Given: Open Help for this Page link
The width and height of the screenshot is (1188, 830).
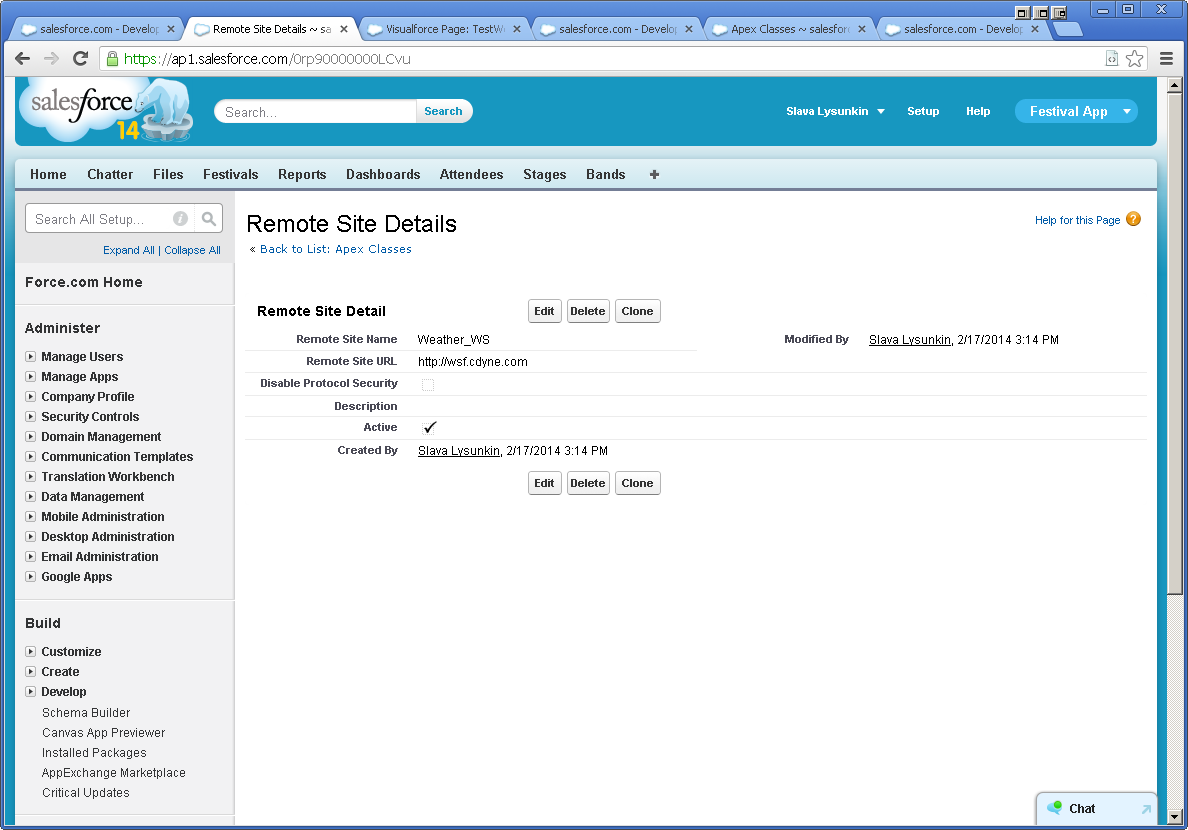Looking at the screenshot, I should point(1077,220).
